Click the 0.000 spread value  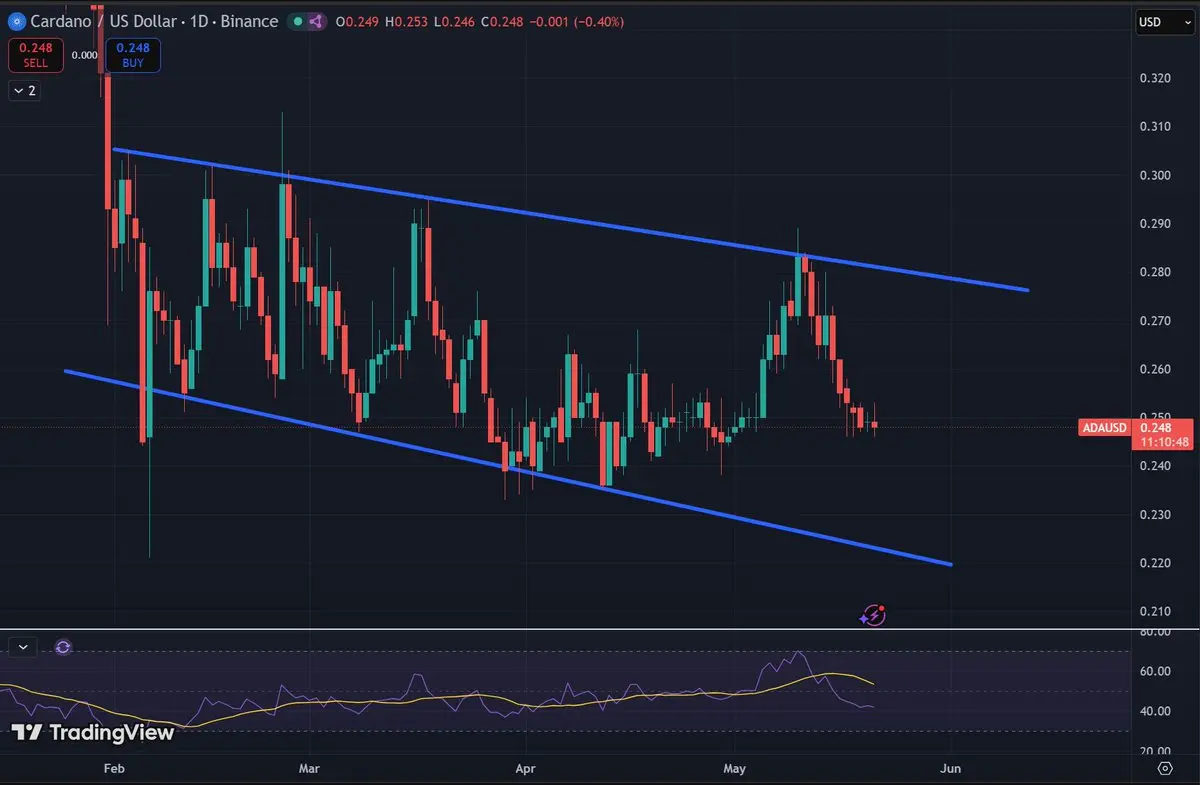coord(84,55)
